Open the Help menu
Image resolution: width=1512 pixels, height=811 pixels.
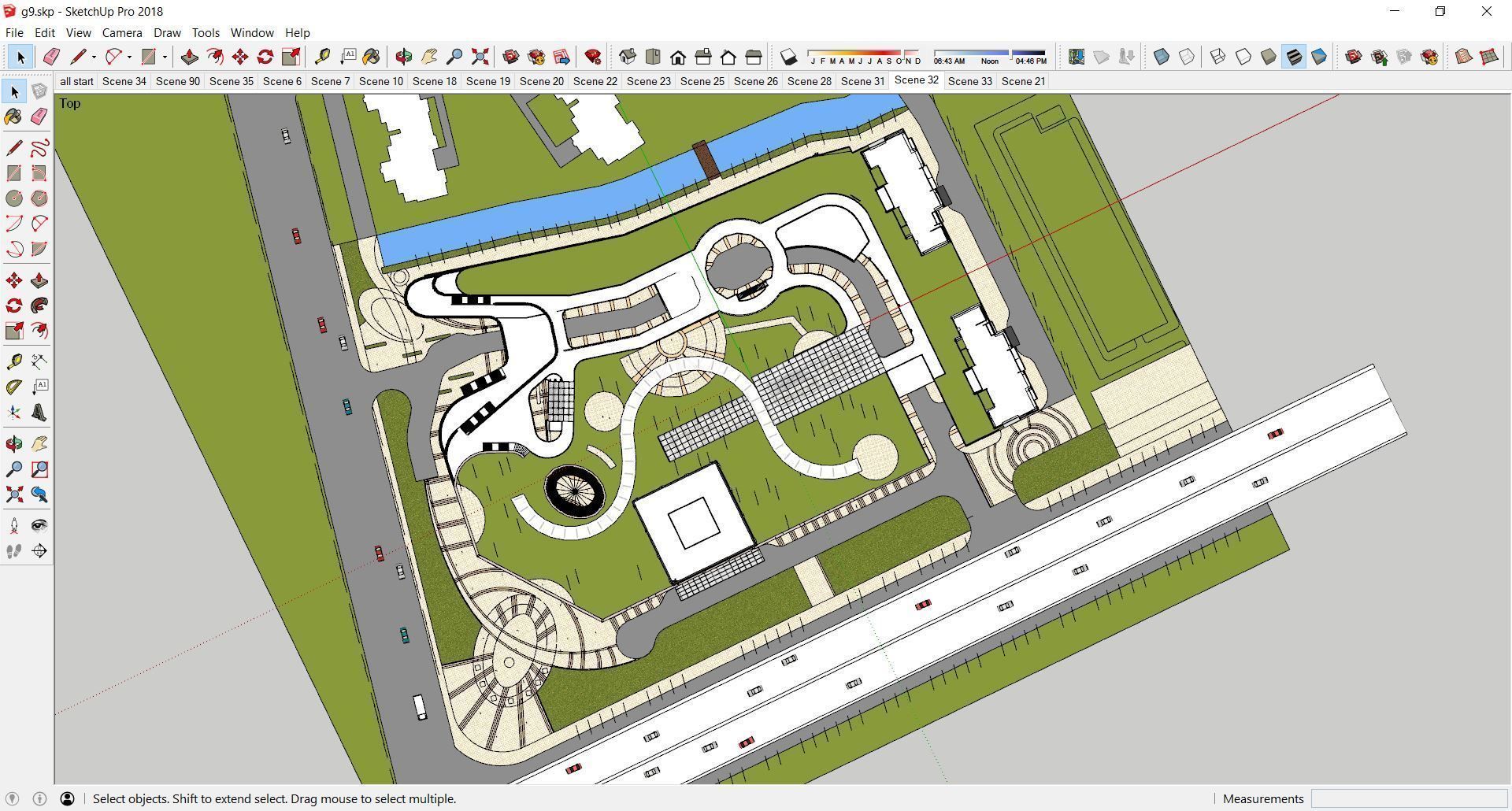click(297, 32)
